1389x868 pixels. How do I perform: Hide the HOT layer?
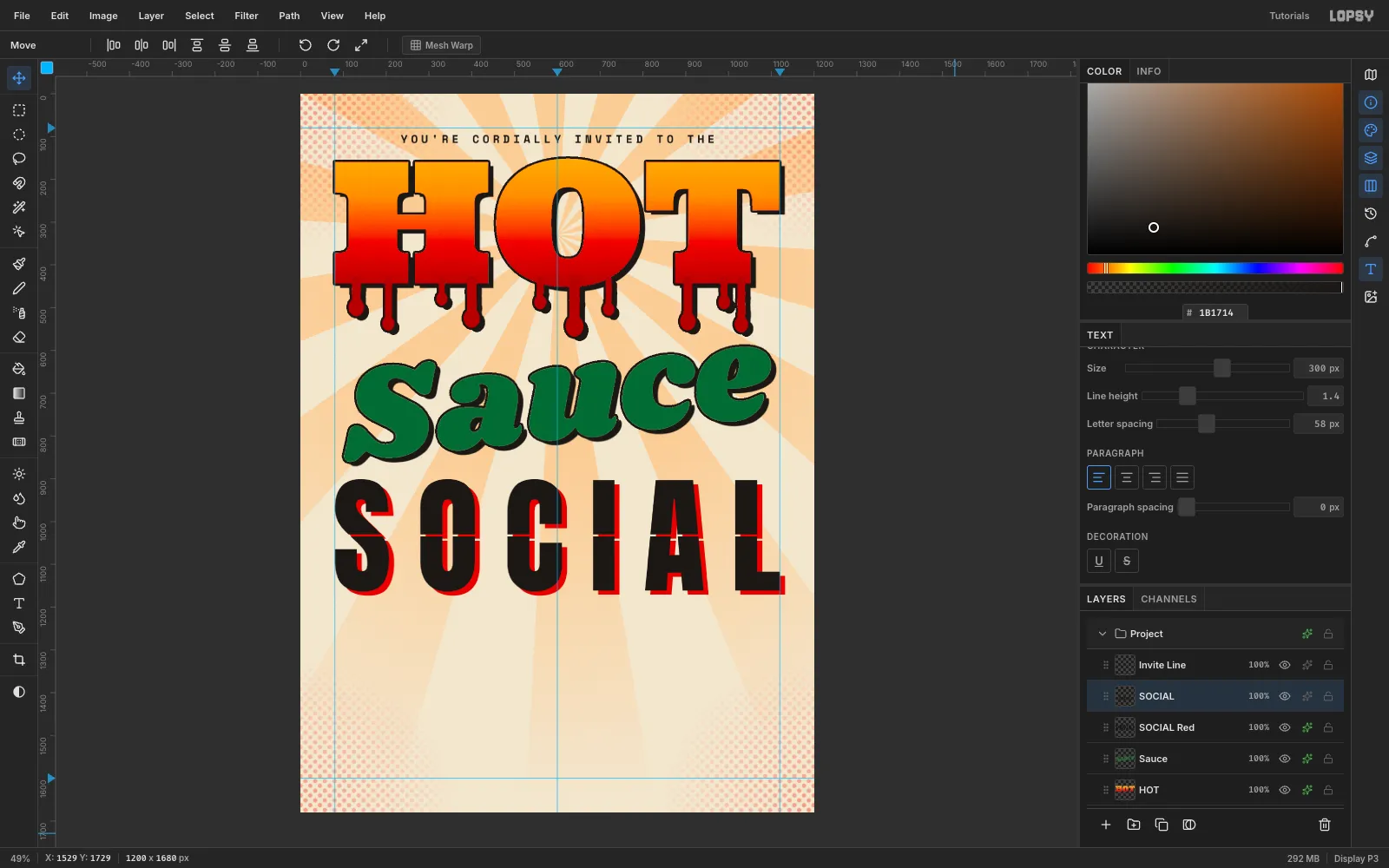pos(1285,790)
